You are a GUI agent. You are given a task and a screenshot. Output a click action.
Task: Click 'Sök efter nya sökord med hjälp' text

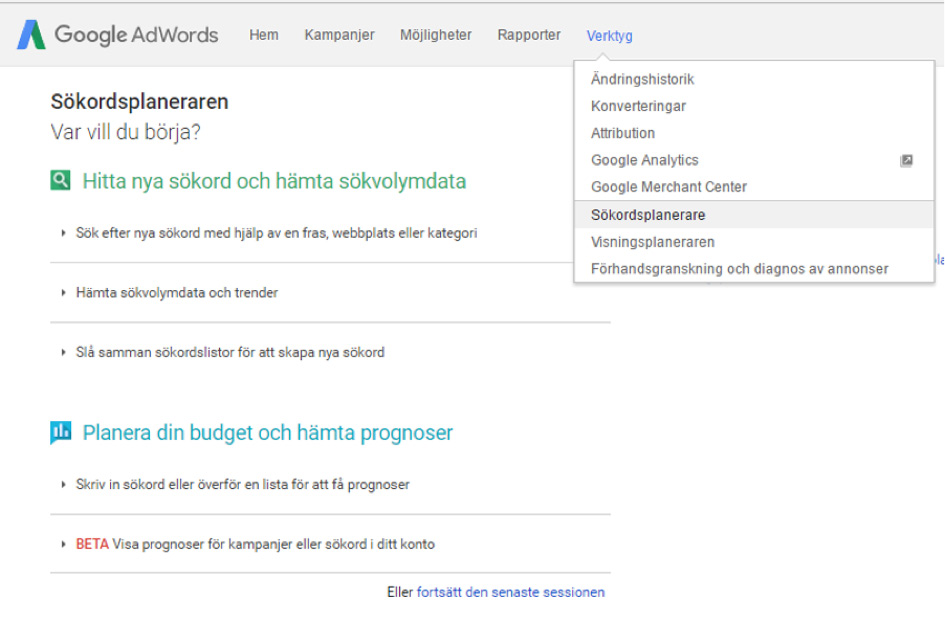point(276,233)
